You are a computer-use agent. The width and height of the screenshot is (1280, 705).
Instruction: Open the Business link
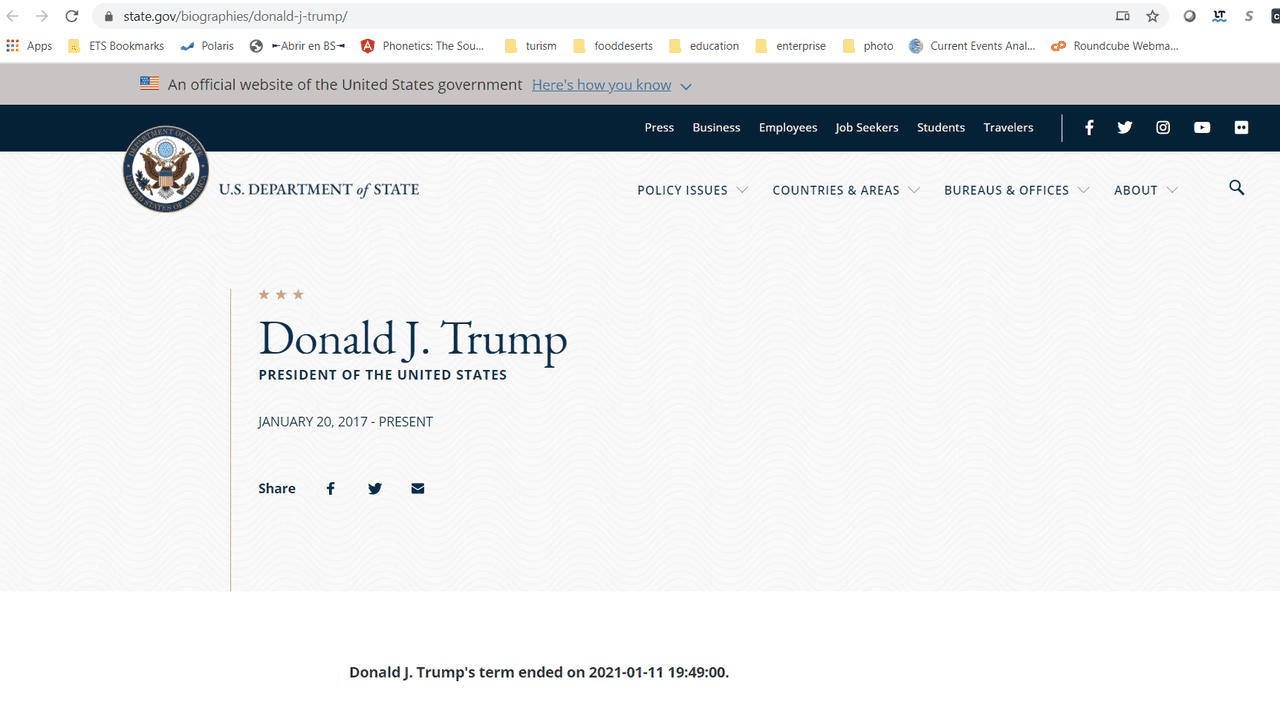[x=716, y=128]
